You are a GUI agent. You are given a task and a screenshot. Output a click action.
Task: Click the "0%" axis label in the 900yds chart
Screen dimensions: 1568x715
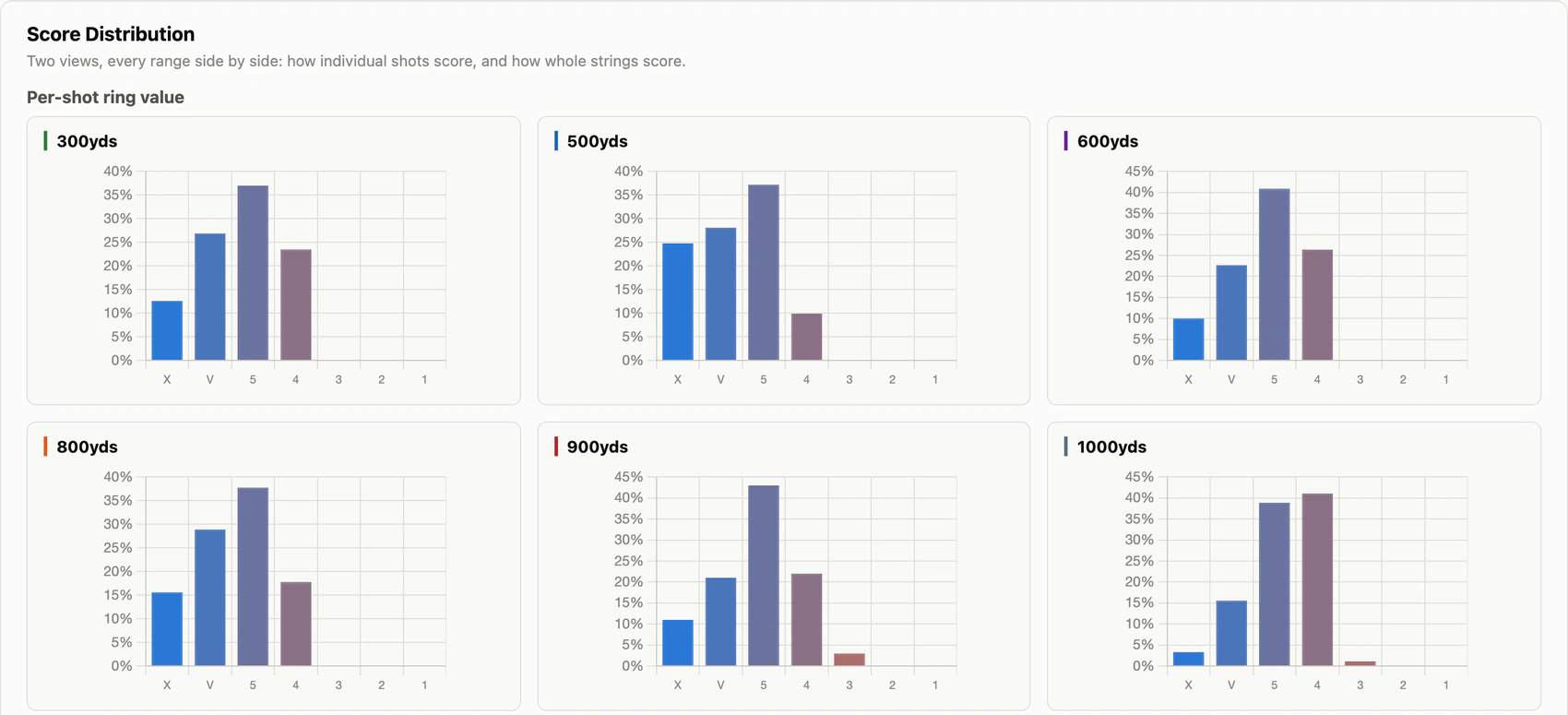click(633, 666)
